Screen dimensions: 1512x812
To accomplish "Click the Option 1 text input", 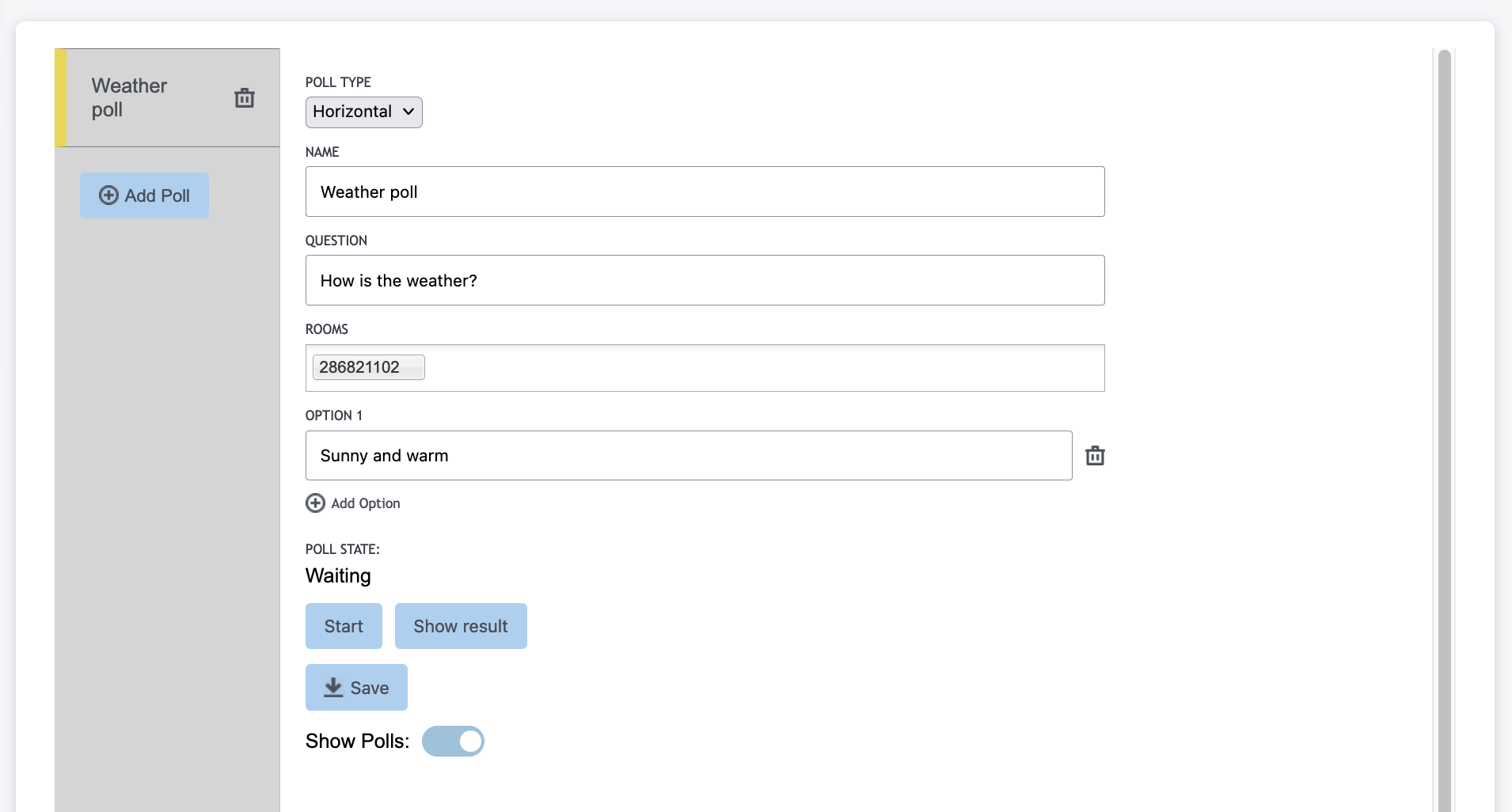I will point(689,456).
